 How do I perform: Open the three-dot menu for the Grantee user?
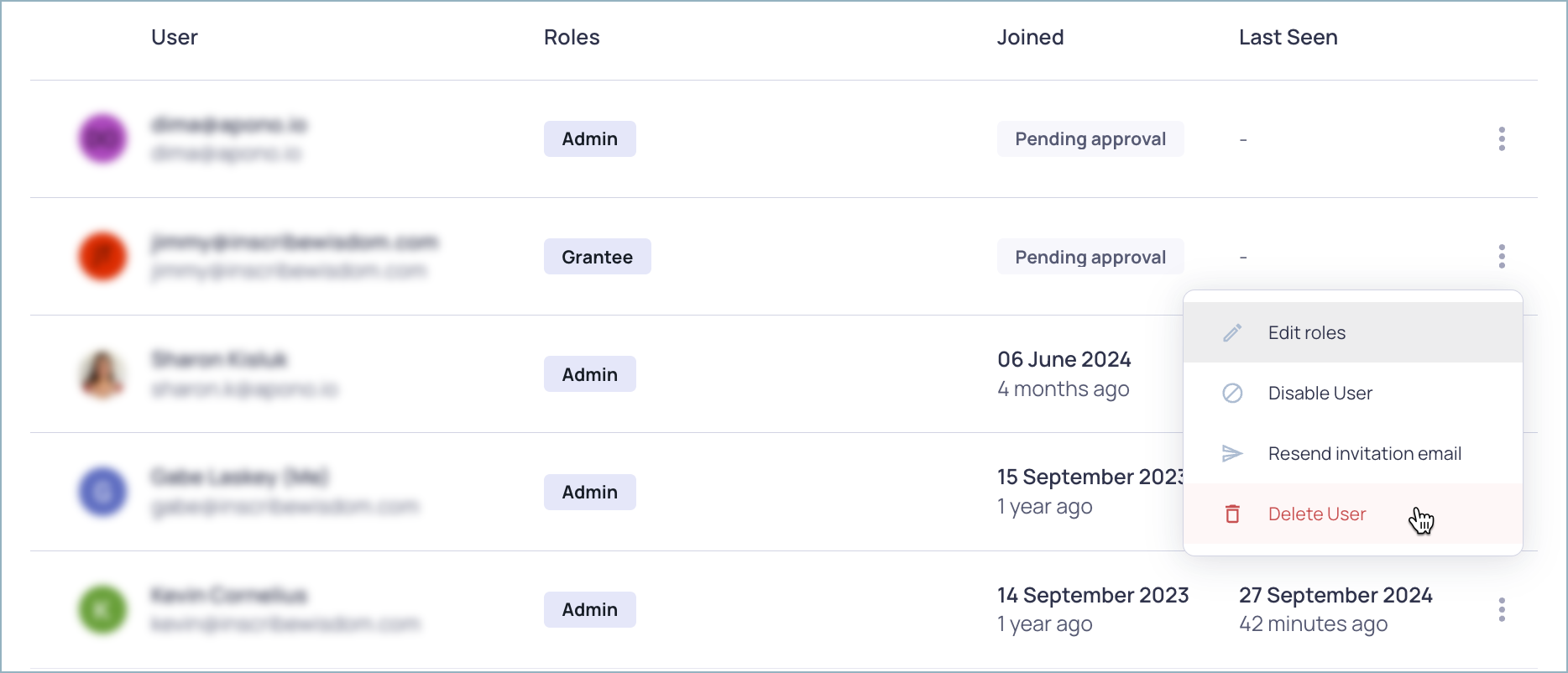click(1502, 257)
